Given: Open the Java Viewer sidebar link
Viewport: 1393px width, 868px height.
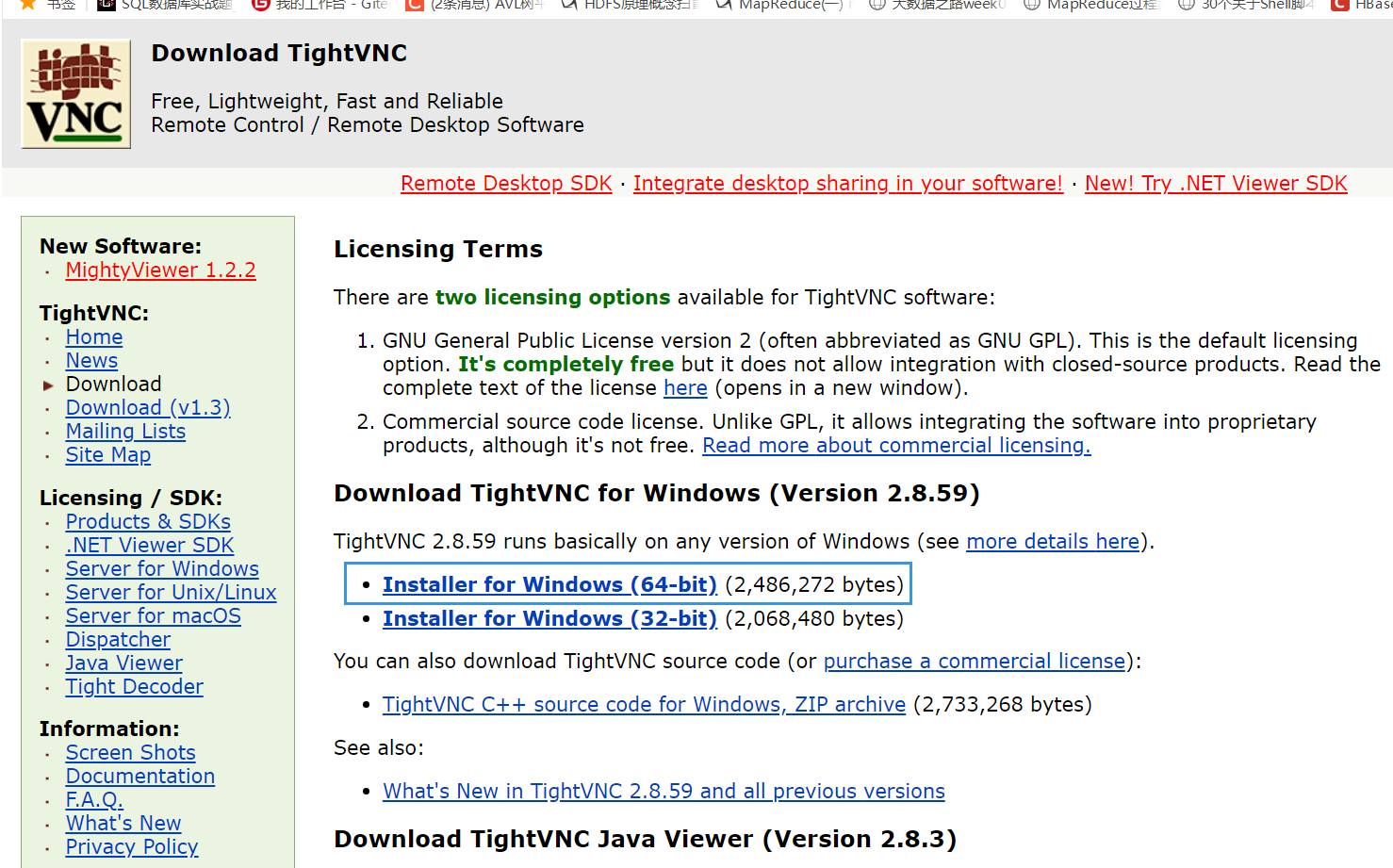Looking at the screenshot, I should click(x=123, y=663).
